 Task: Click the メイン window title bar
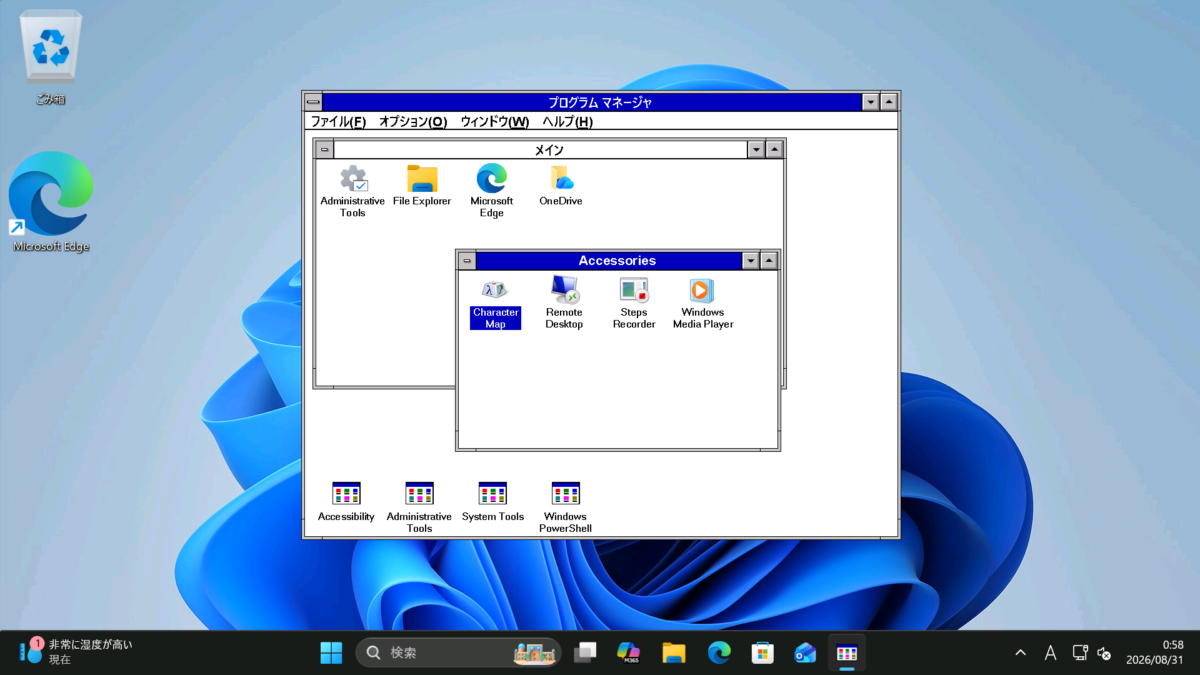tap(541, 150)
